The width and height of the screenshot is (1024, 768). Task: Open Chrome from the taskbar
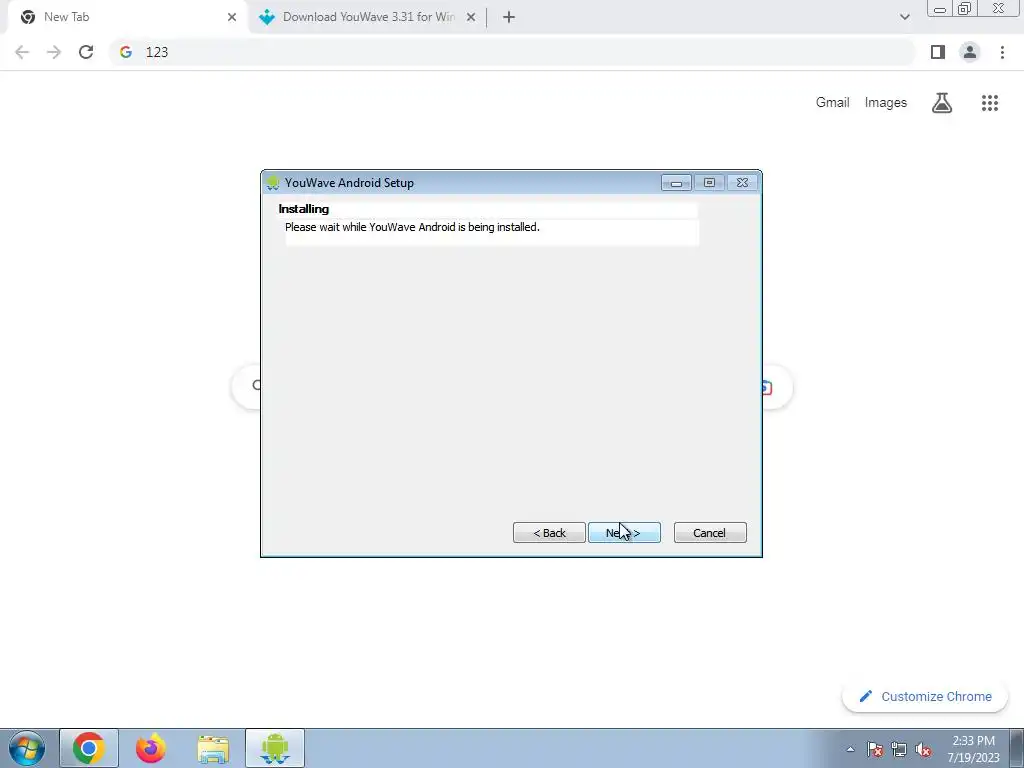click(x=89, y=748)
